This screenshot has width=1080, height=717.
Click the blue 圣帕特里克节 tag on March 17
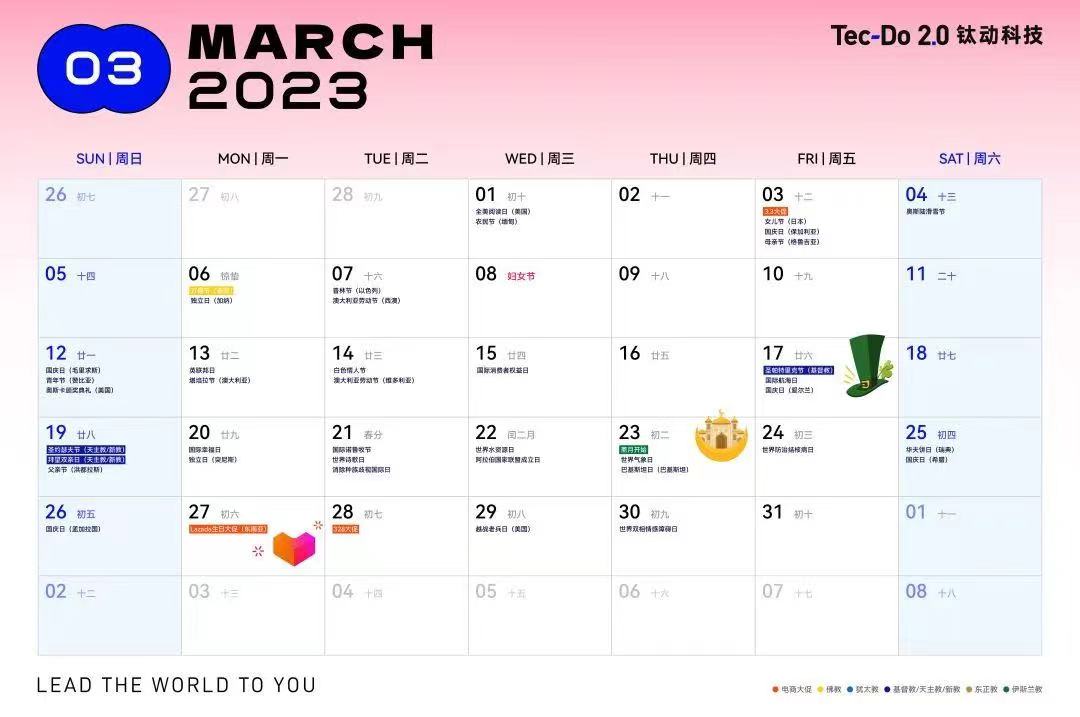click(x=798, y=370)
